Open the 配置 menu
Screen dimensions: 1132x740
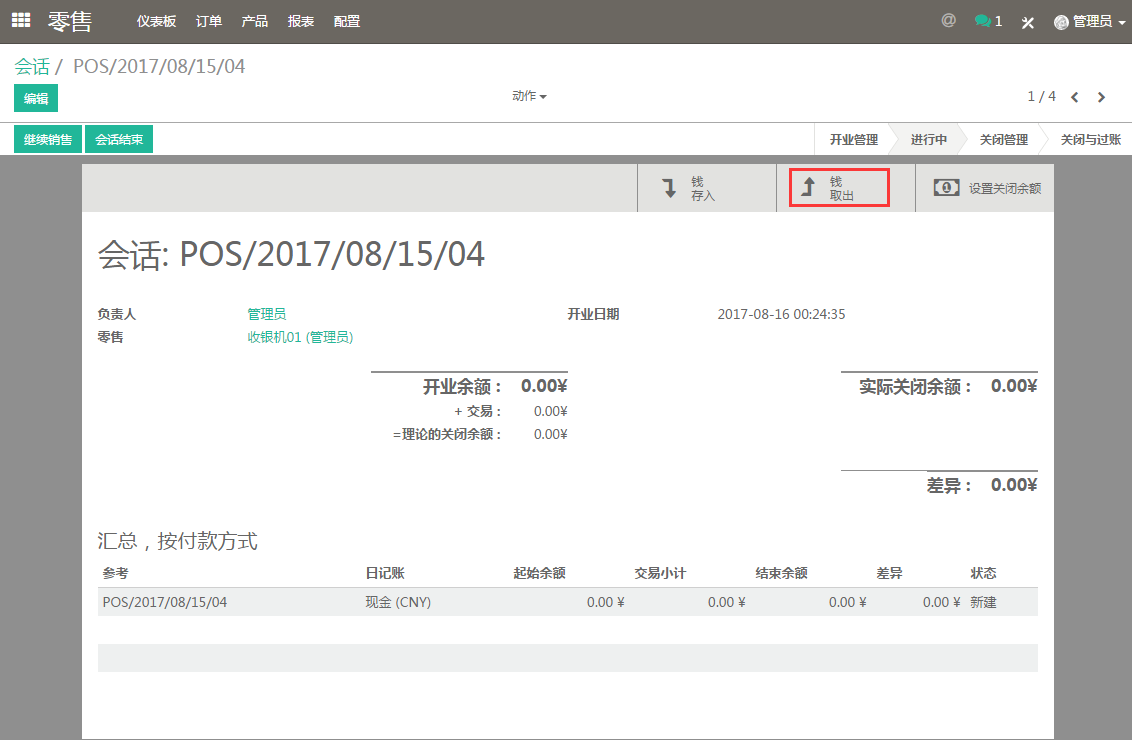[x=347, y=22]
